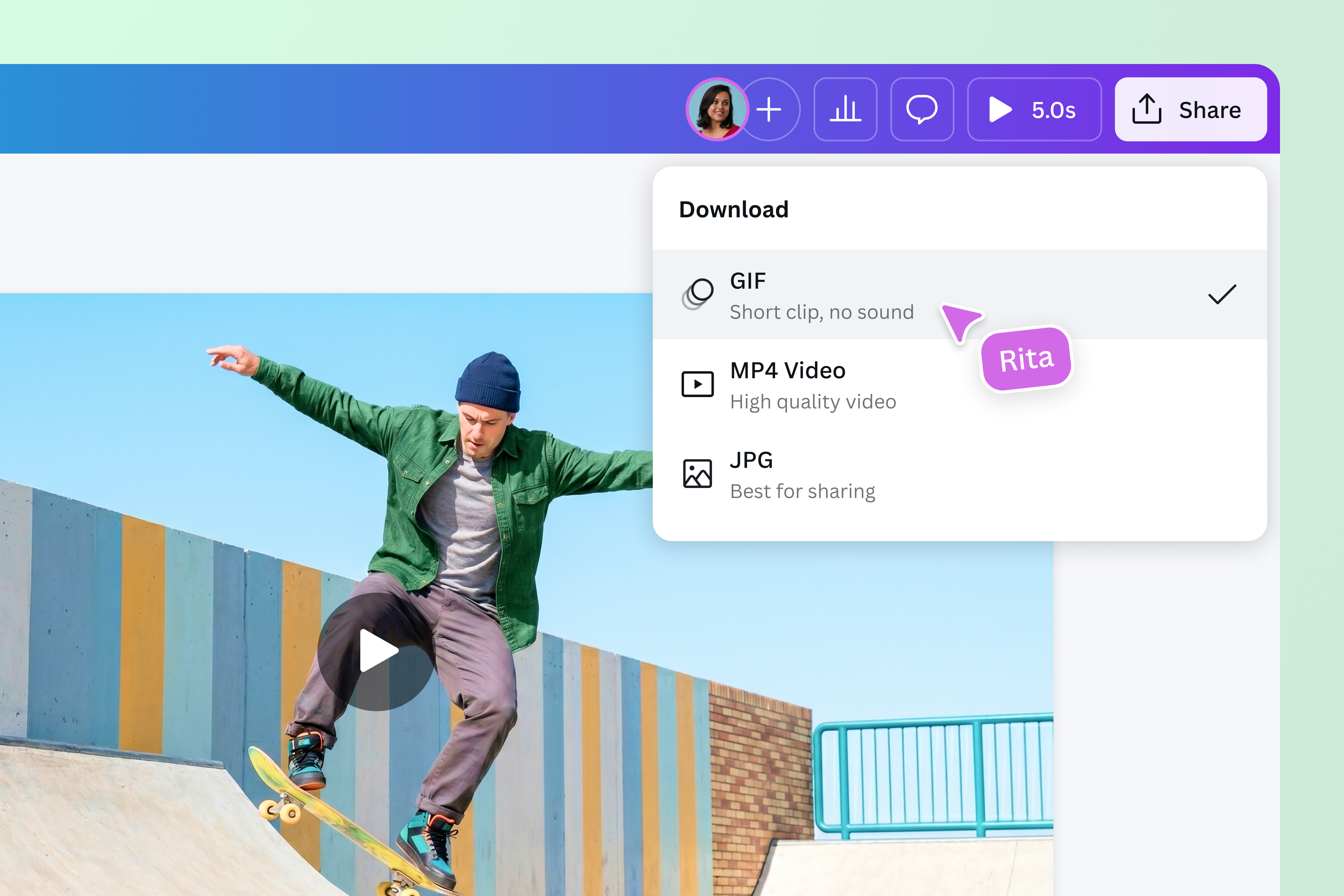Open the analytics bar chart icon

845,109
